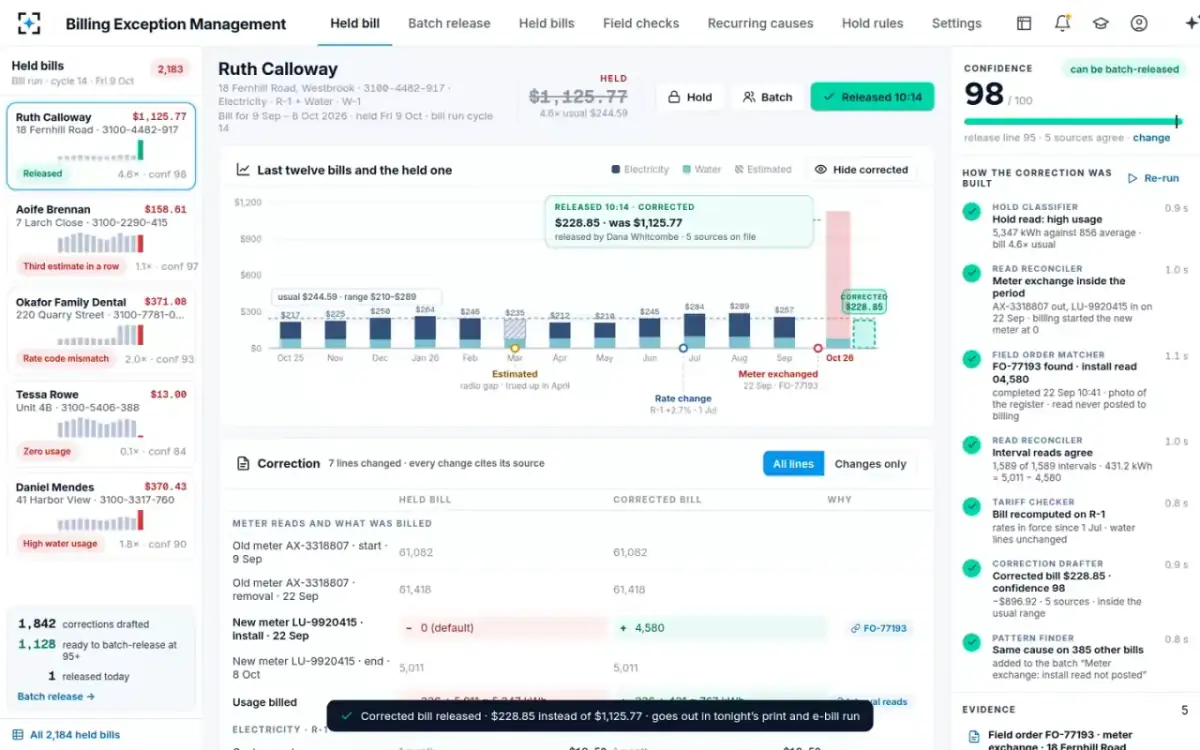
Task: Select Changes only view
Action: 870,464
